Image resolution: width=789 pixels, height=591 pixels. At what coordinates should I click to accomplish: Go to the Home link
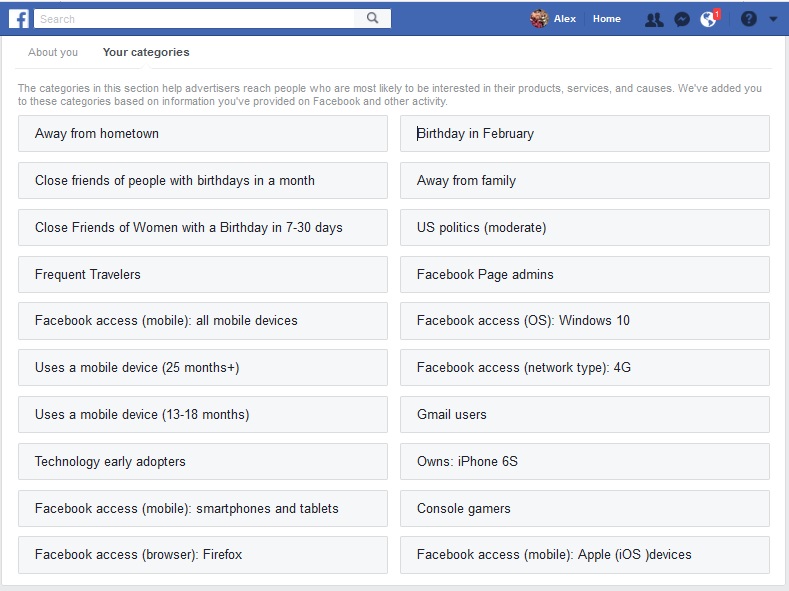pos(606,19)
